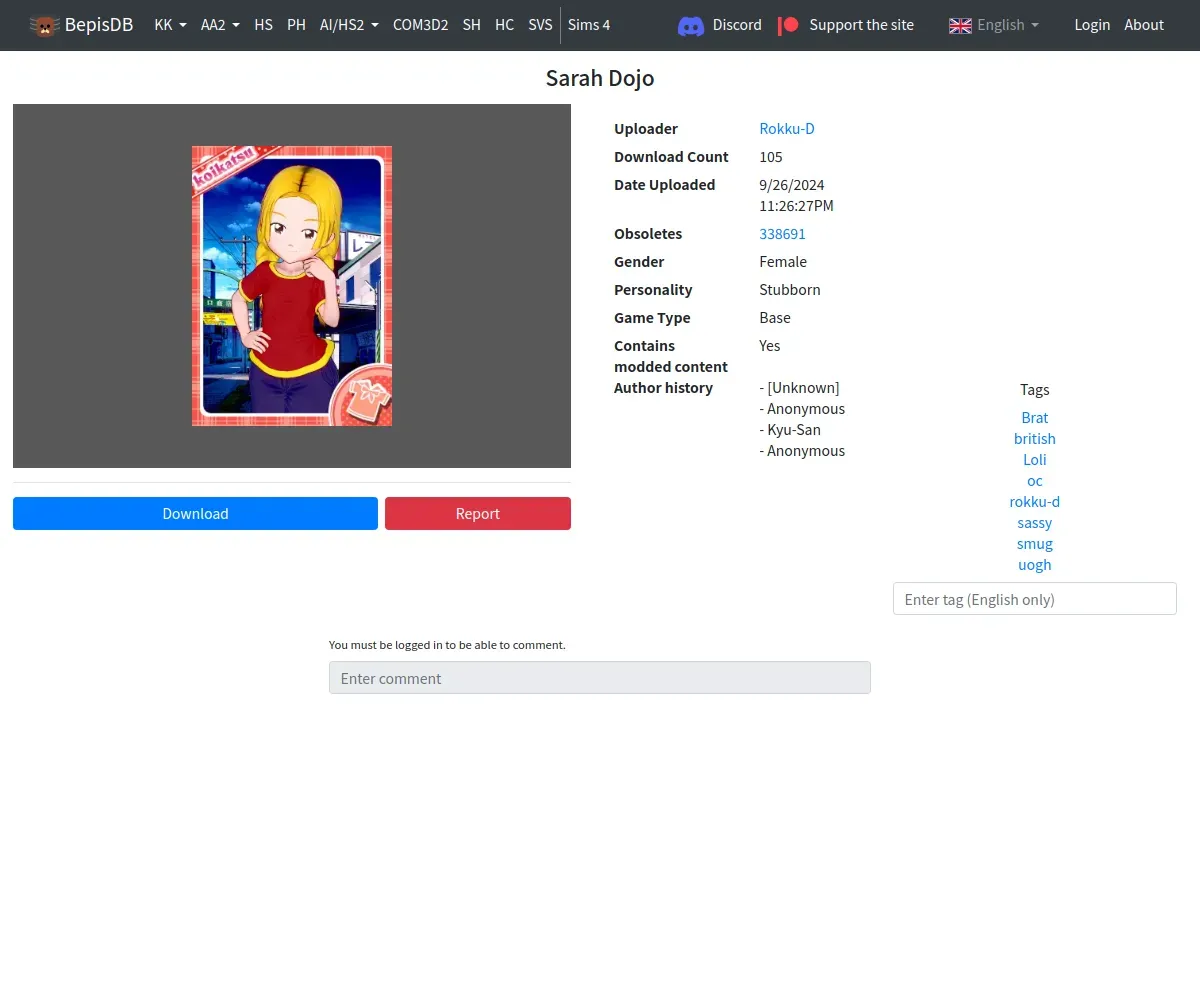
Task: Open the Discord link
Action: point(737,25)
